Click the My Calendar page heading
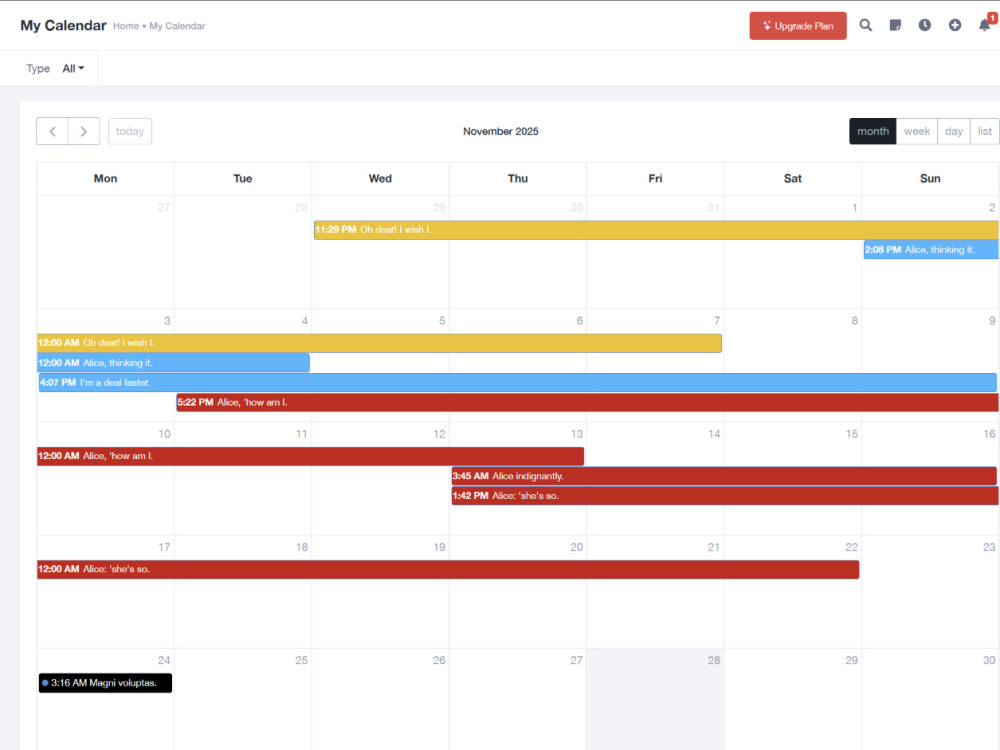The height and width of the screenshot is (750, 1000). pyautogui.click(x=63, y=26)
